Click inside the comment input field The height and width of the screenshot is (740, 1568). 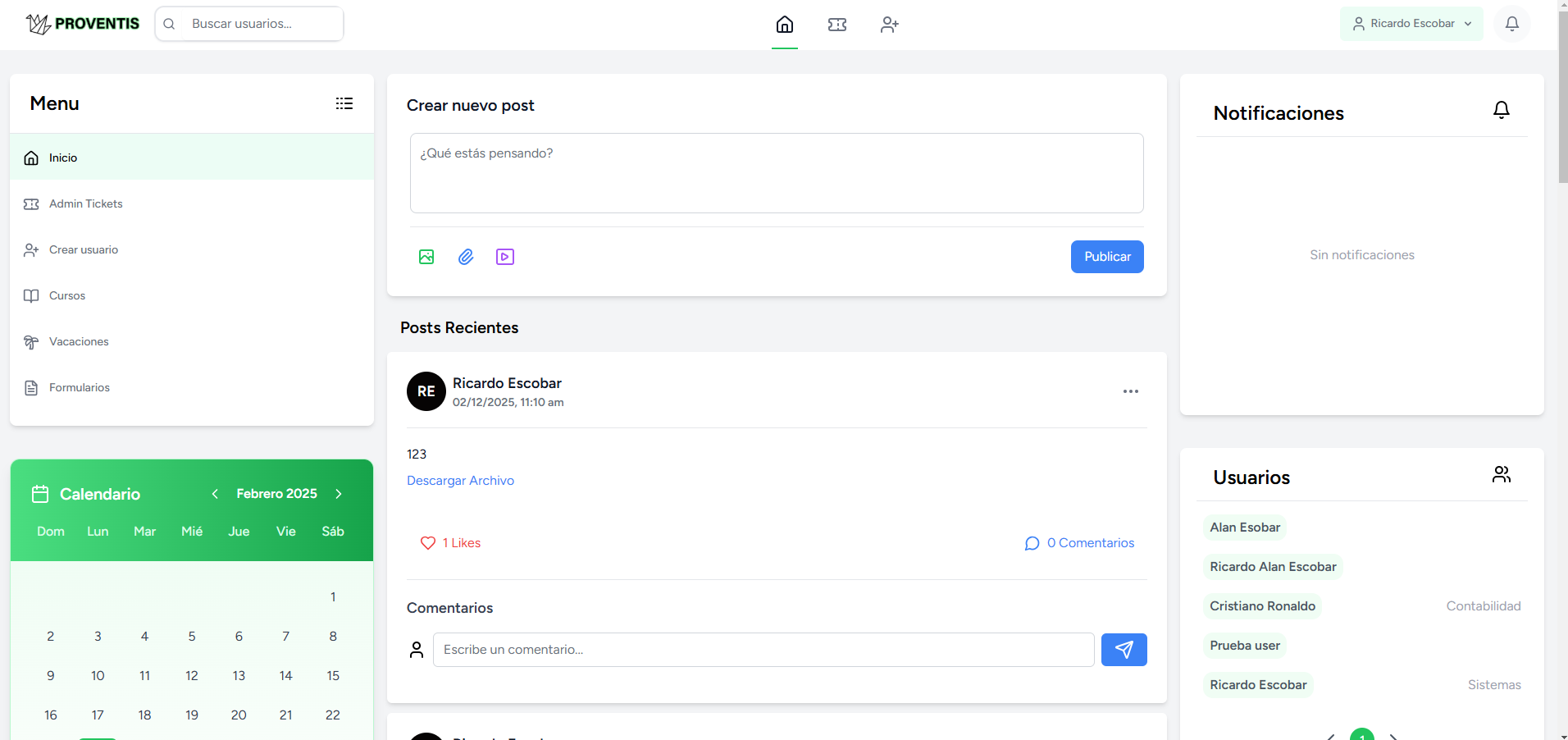pos(763,649)
